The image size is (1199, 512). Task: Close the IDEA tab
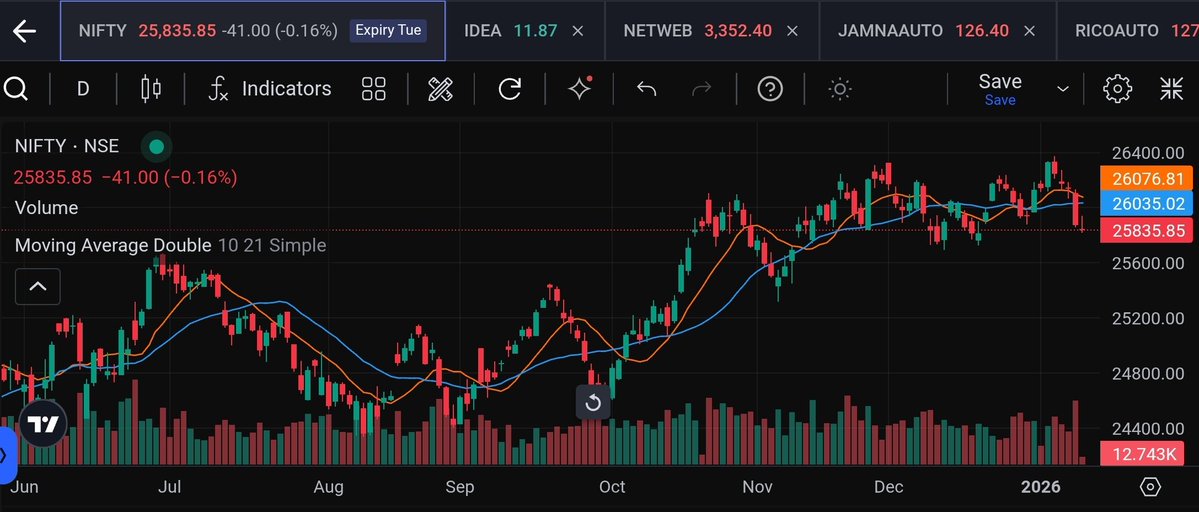tap(578, 31)
